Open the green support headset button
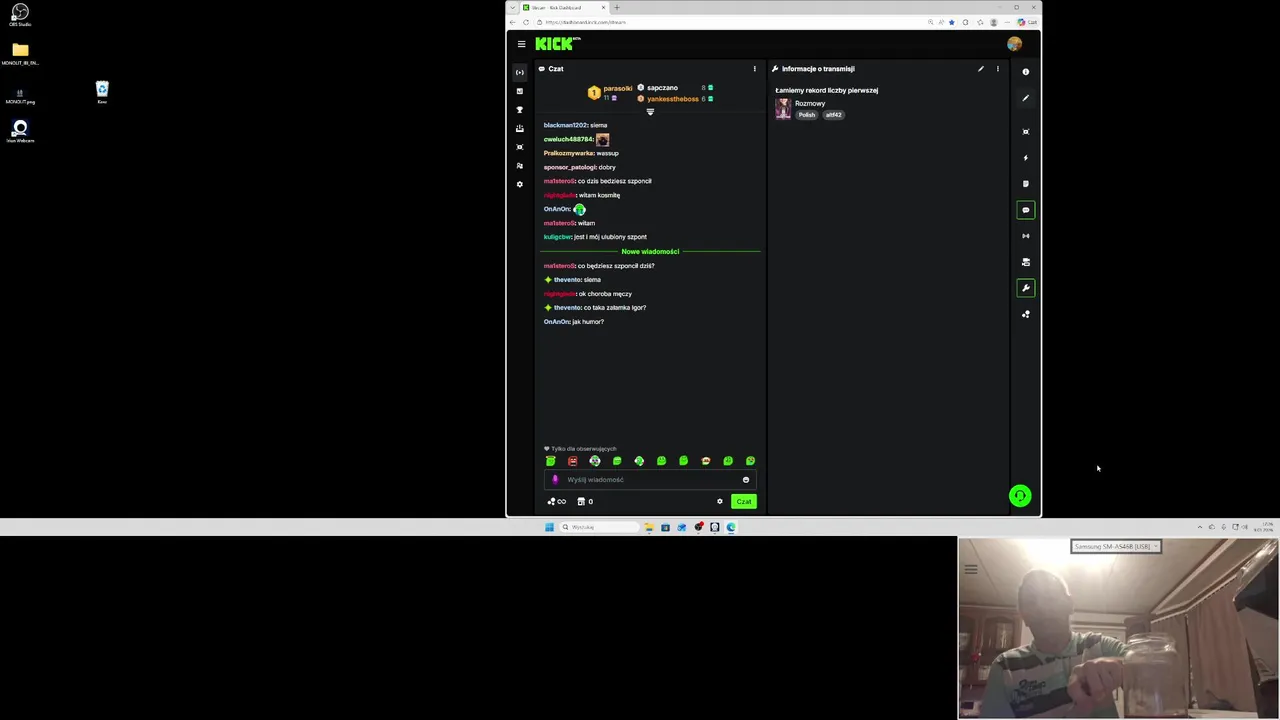This screenshot has width=1280, height=720. [x=1020, y=496]
